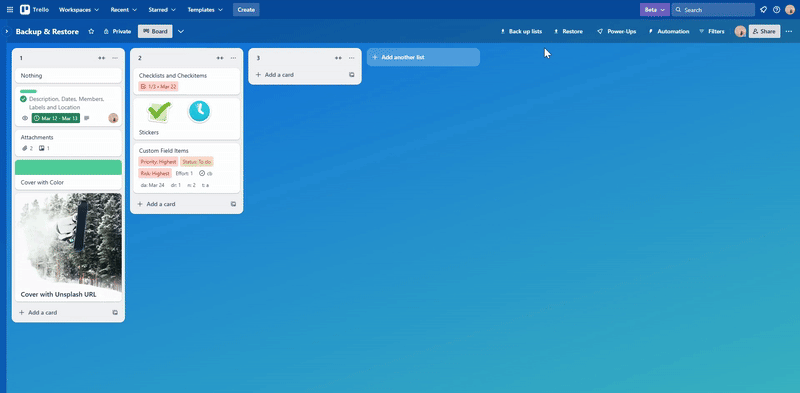Collapse list 2 using its arrows icon
The image size is (800, 393).
[220, 58]
